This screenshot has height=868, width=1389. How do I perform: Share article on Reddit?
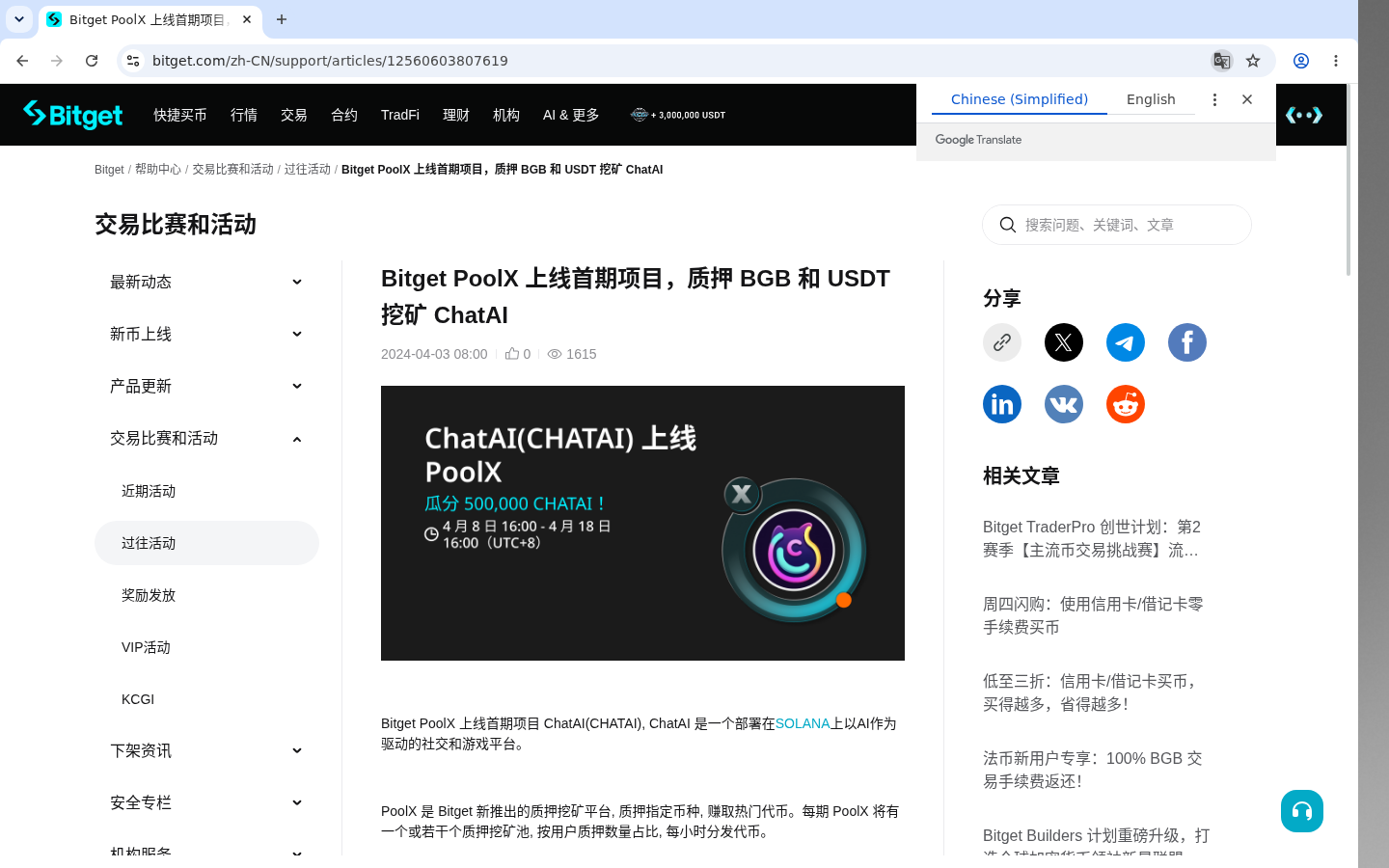click(x=1126, y=404)
